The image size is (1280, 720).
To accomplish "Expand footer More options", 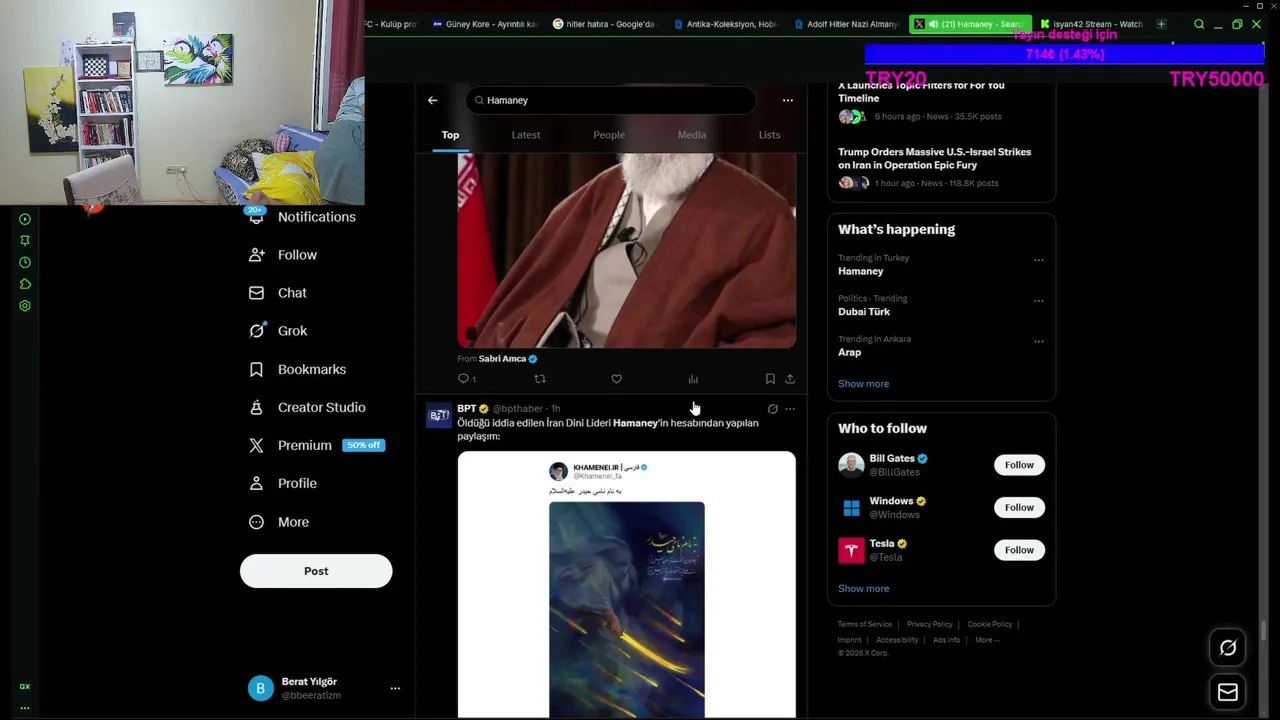I will [x=987, y=640].
